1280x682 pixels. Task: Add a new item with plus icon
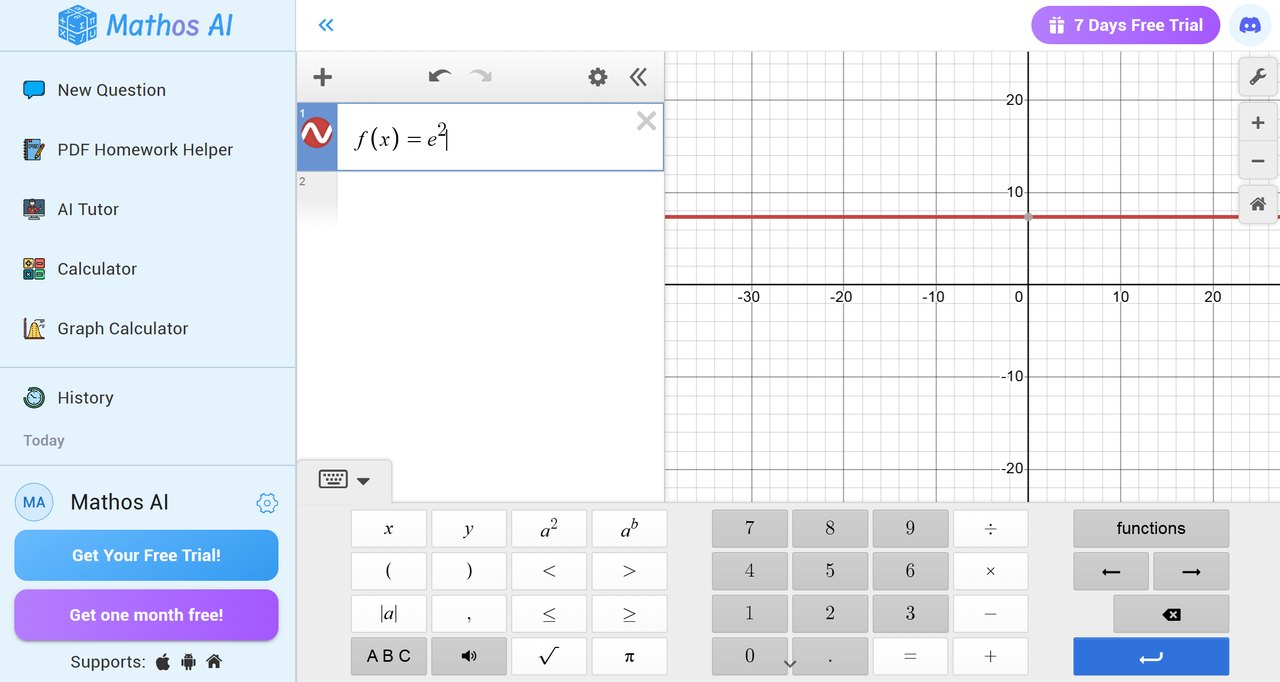pyautogui.click(x=322, y=77)
